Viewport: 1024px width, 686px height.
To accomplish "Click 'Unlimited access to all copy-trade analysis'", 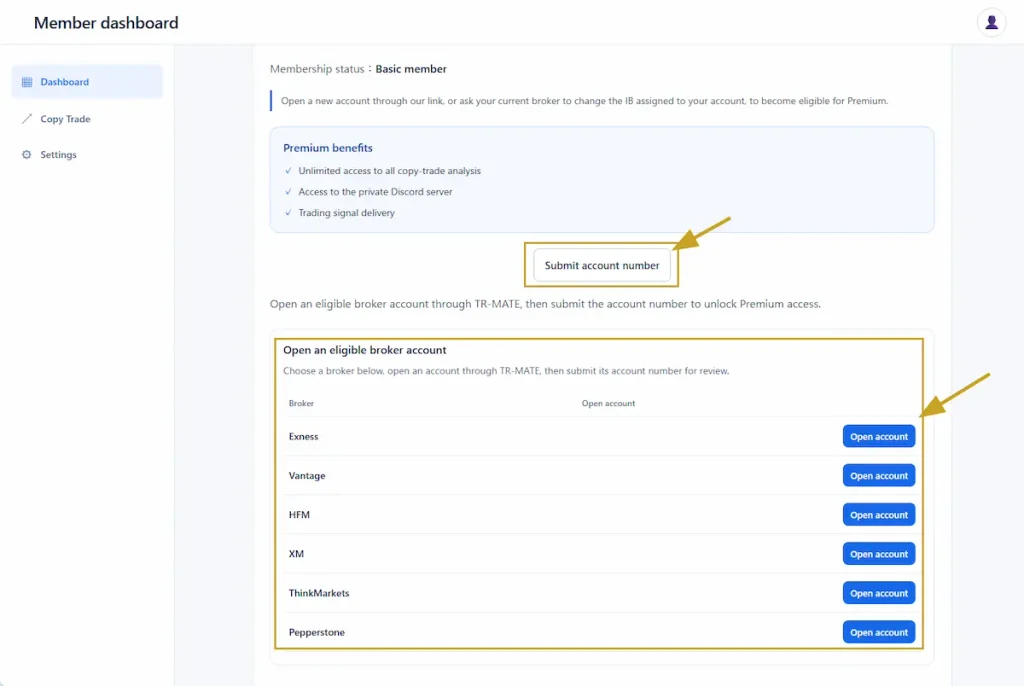I will (389, 171).
